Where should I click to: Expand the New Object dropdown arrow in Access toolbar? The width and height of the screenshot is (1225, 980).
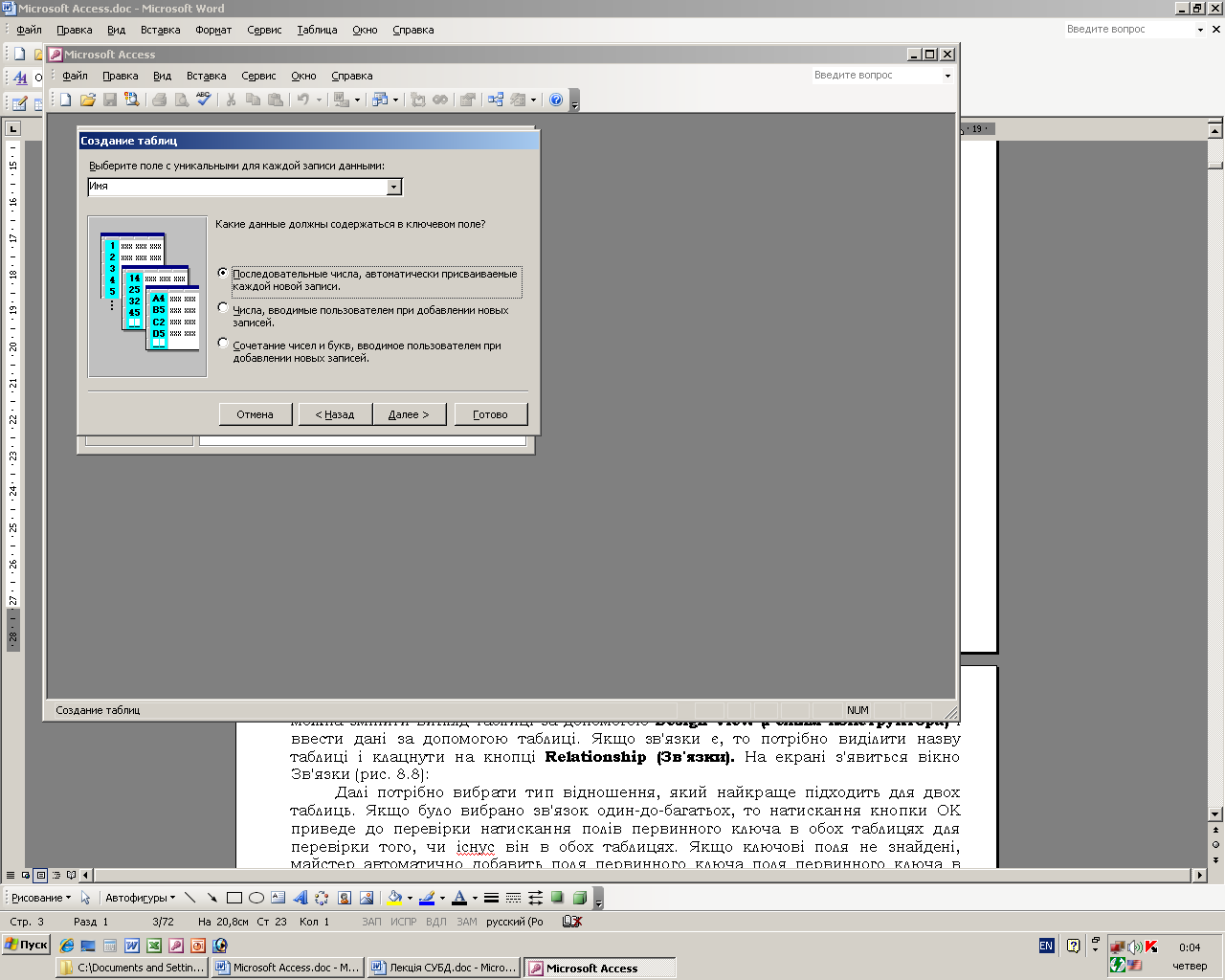533,100
